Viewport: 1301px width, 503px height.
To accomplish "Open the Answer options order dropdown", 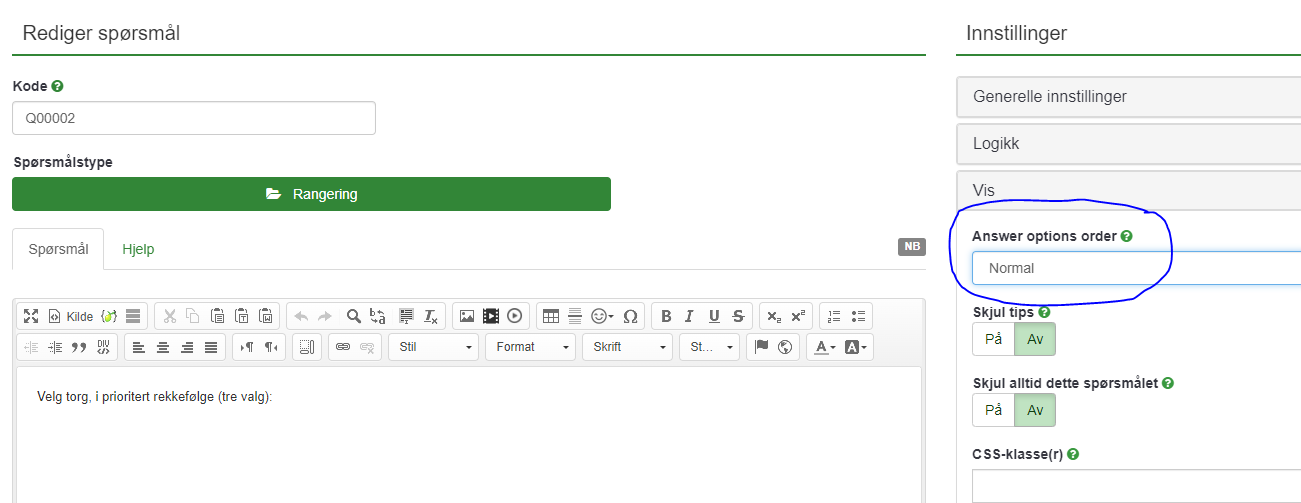I will click(1136, 268).
